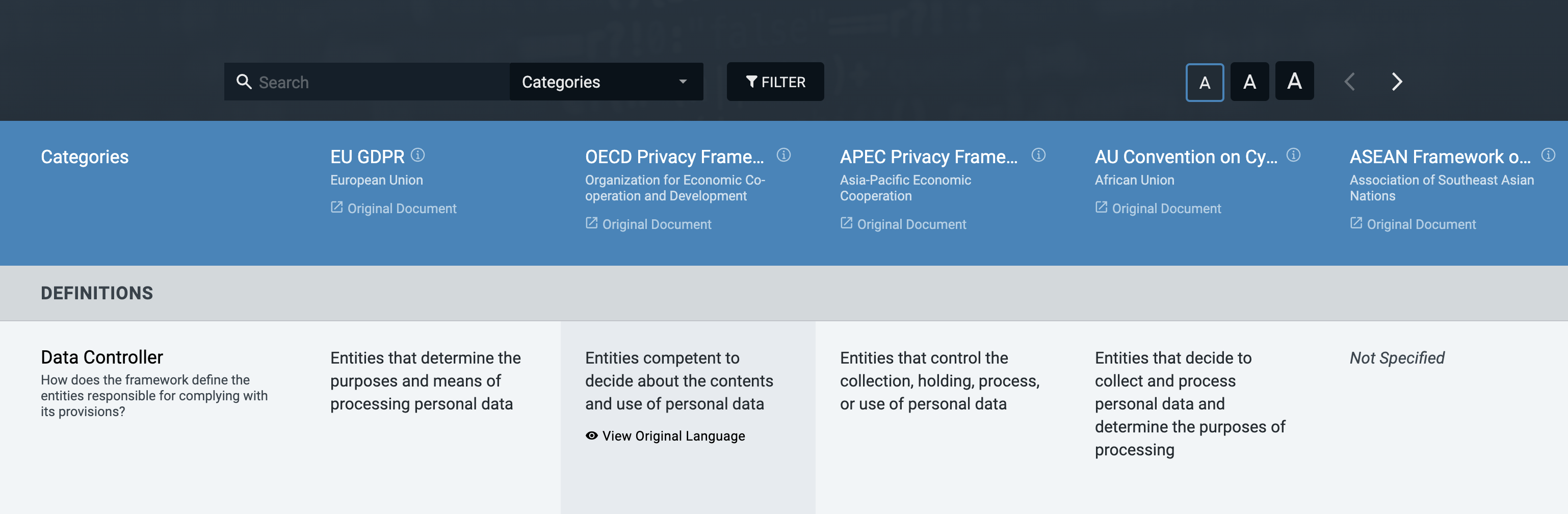Open info icon for OECD Privacy Framework
This screenshot has width=1568, height=514.
(783, 156)
